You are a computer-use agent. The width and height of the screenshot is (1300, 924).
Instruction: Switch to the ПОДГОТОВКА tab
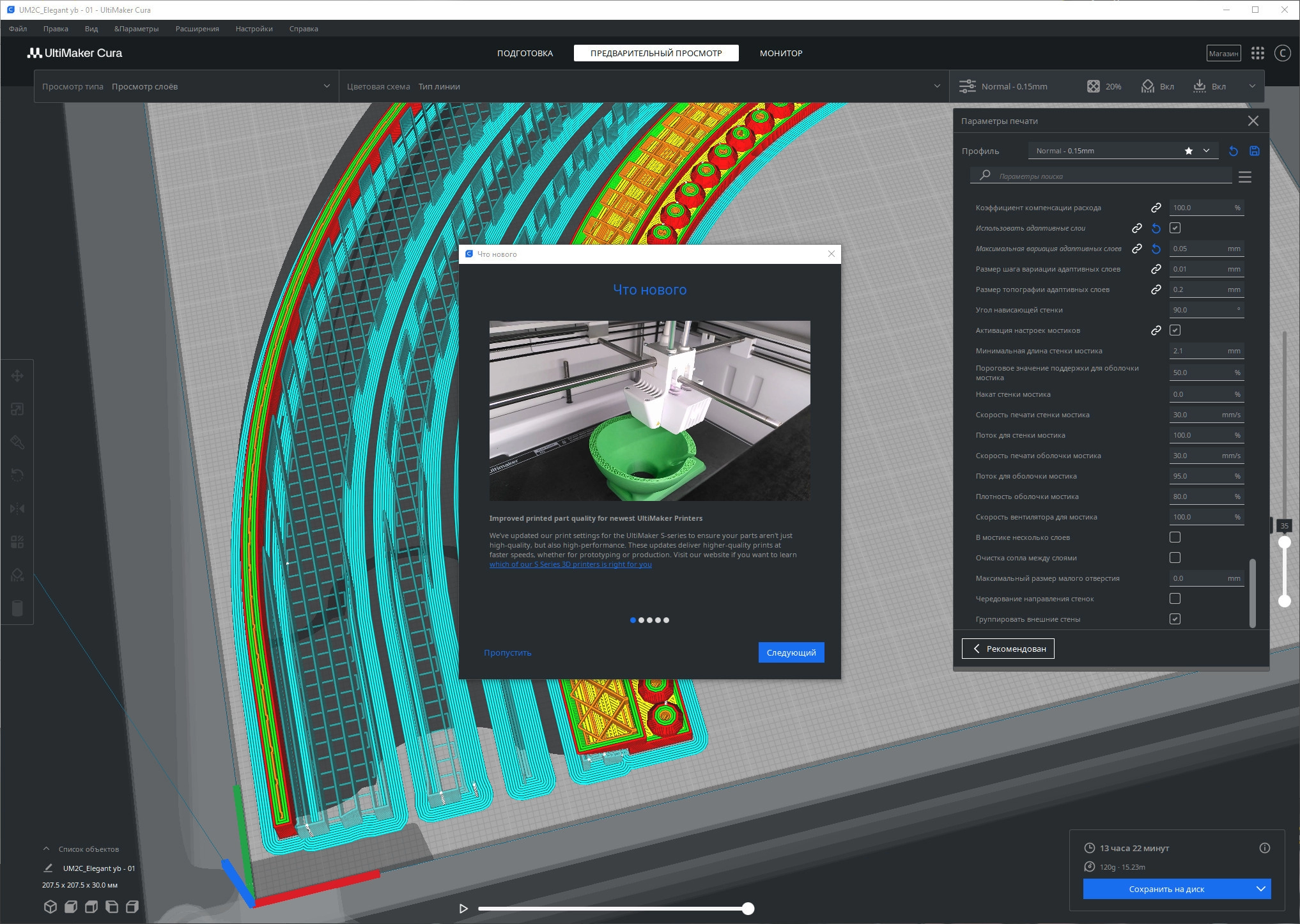click(525, 53)
